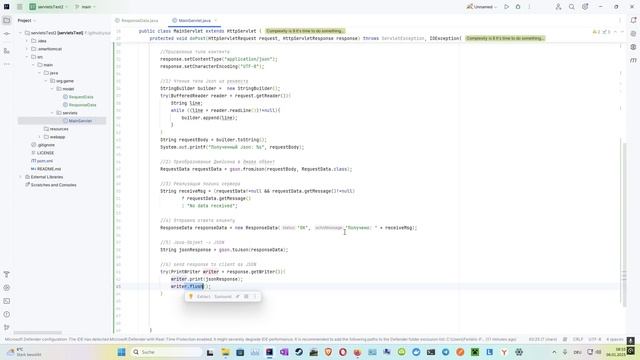
Task: Open the Project view mode dropdown
Action: tap(27, 20)
